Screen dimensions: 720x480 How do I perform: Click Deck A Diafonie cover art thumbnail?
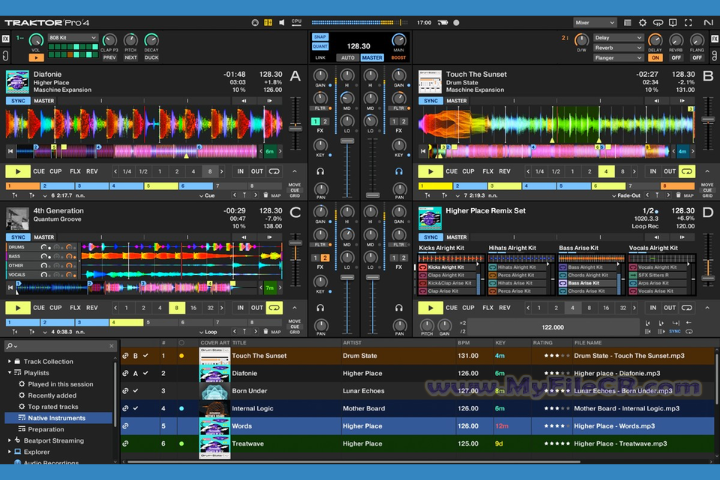[17, 82]
